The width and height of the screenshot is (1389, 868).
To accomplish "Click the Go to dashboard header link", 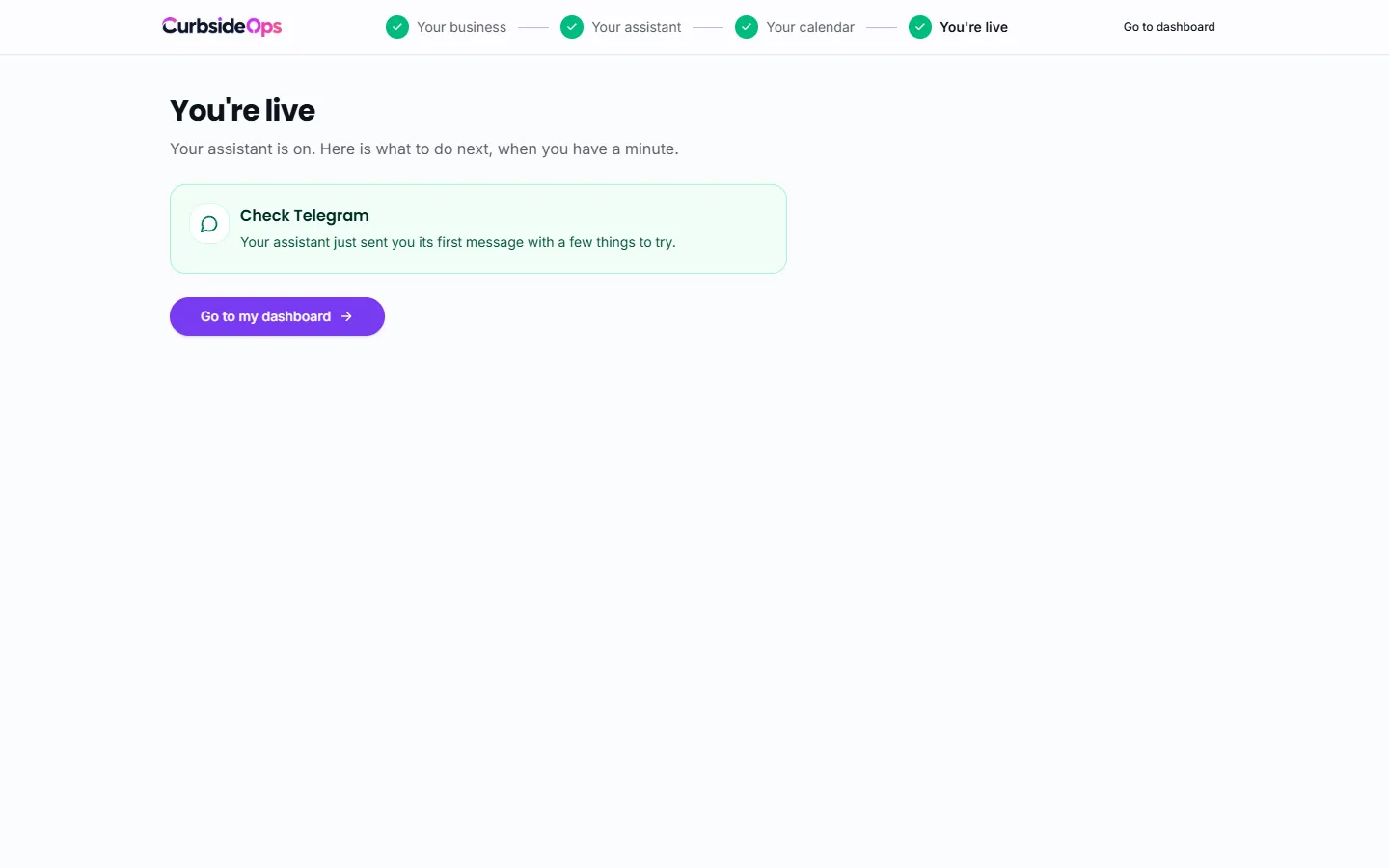I will tap(1169, 27).
